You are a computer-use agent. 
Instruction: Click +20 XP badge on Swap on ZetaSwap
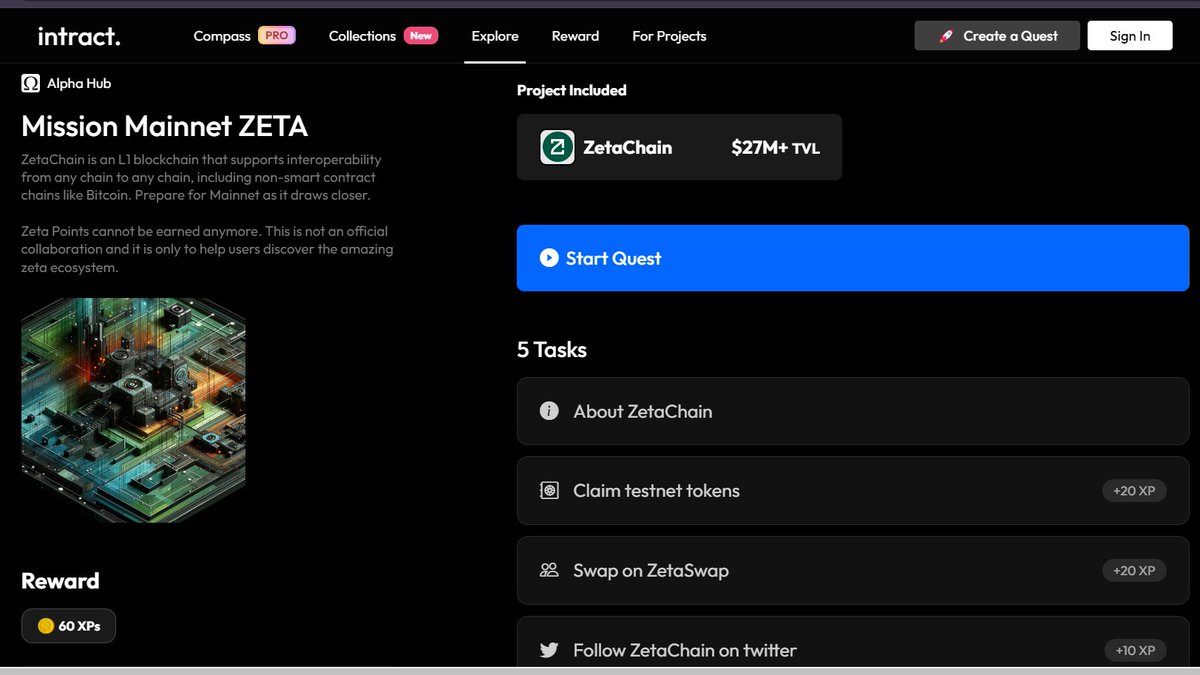click(x=1134, y=571)
